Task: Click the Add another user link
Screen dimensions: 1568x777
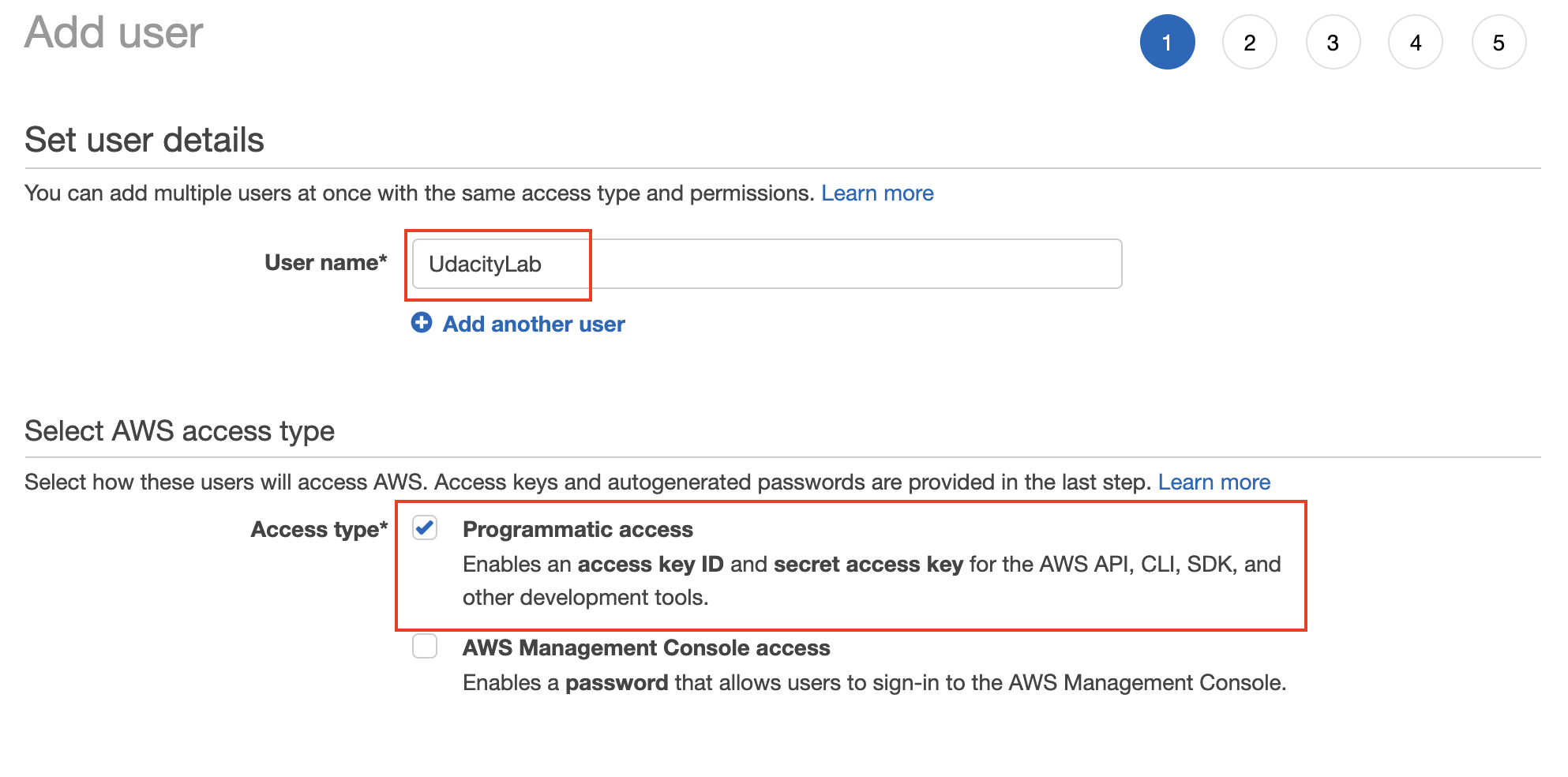Action: [534, 324]
